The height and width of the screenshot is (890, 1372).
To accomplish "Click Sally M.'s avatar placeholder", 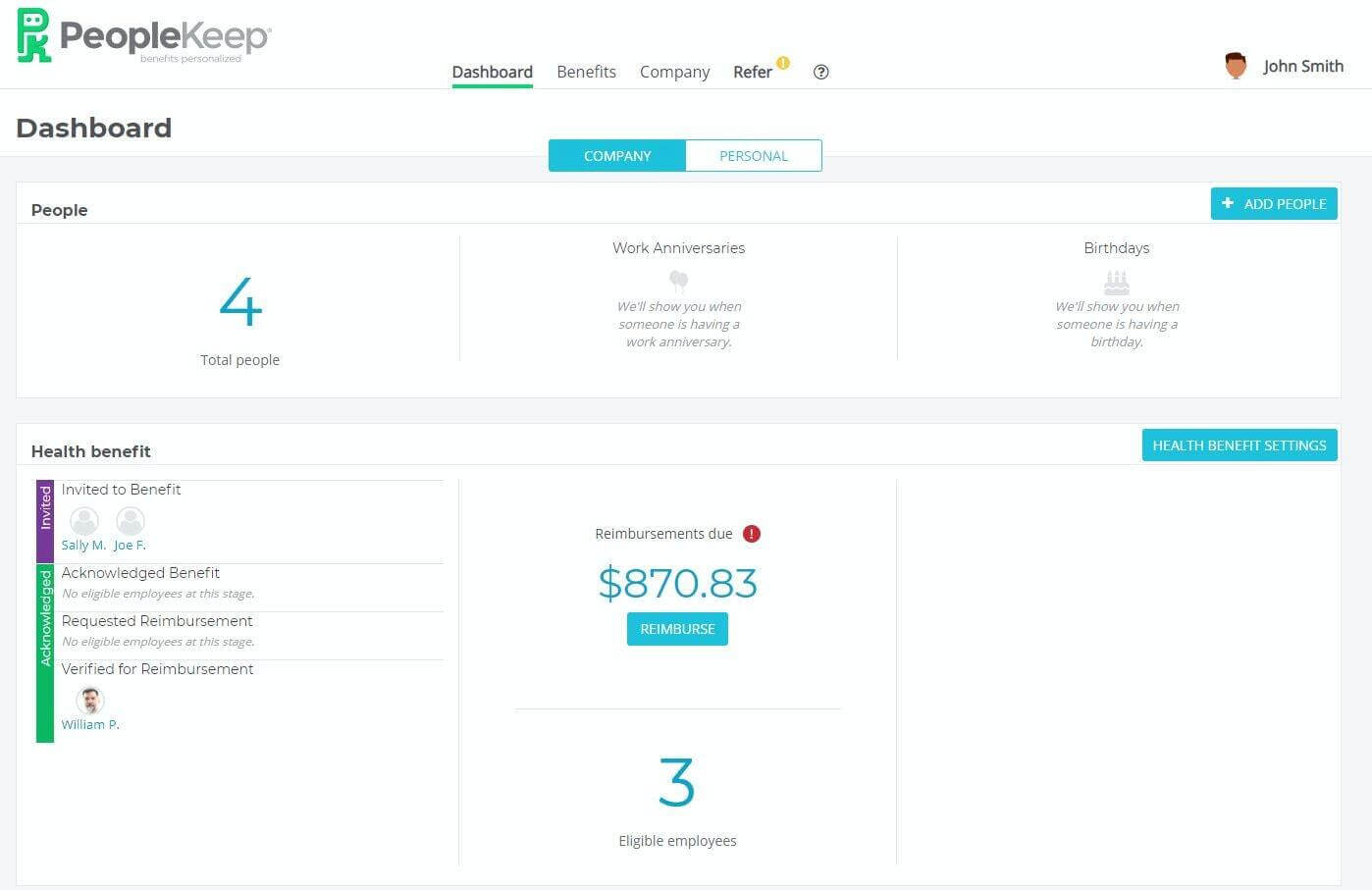I will coord(83,521).
